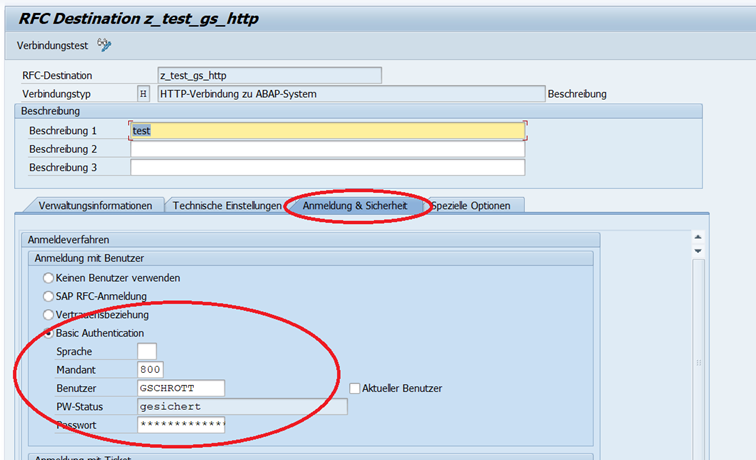The height and width of the screenshot is (460, 756).
Task: Open the Verwaltungsinformationen tab
Action: [95, 205]
